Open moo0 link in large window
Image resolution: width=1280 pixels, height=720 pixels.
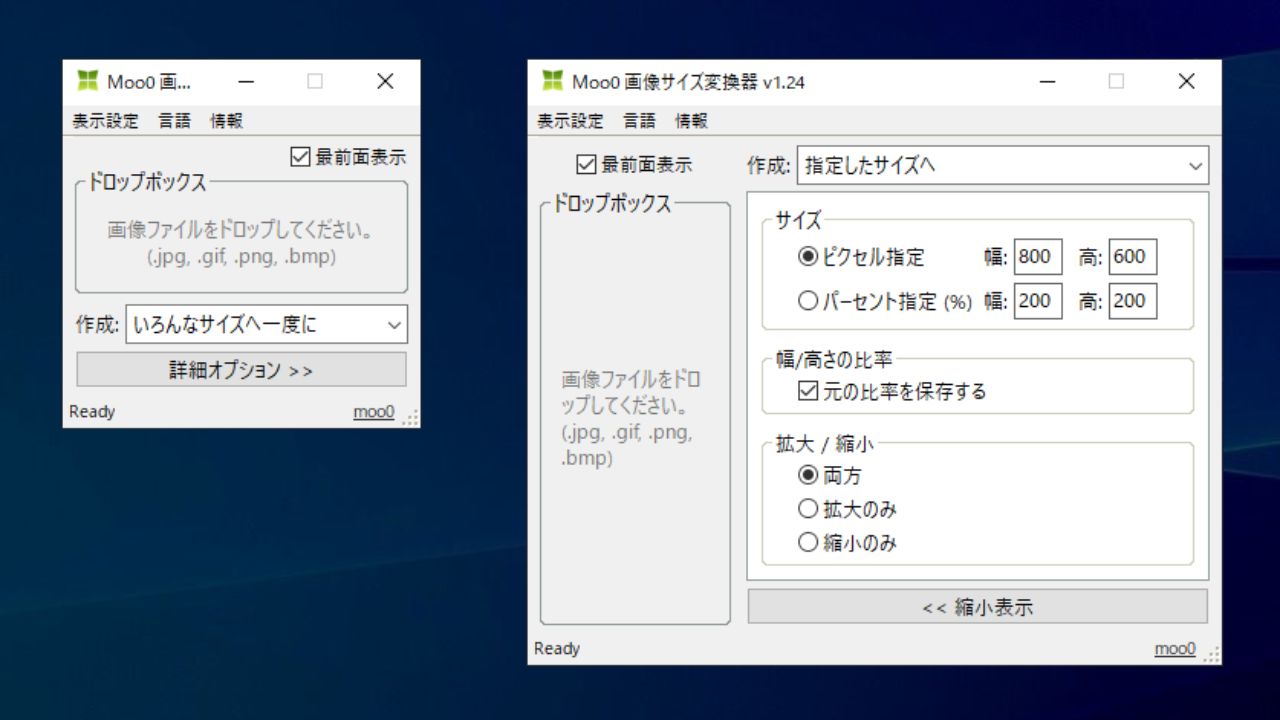[1175, 649]
